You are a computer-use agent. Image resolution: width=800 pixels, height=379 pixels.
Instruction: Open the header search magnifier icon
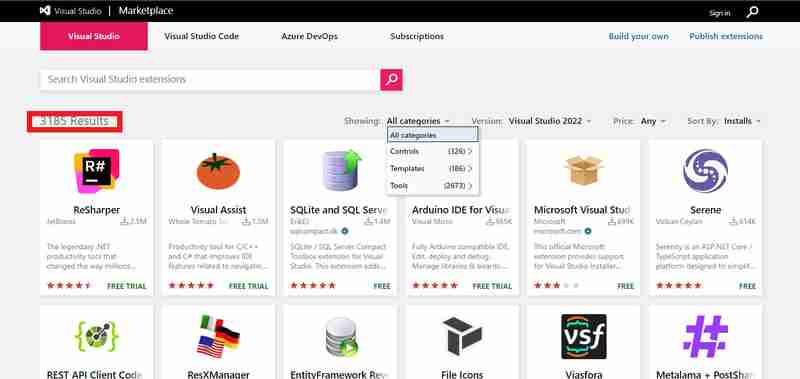[752, 12]
